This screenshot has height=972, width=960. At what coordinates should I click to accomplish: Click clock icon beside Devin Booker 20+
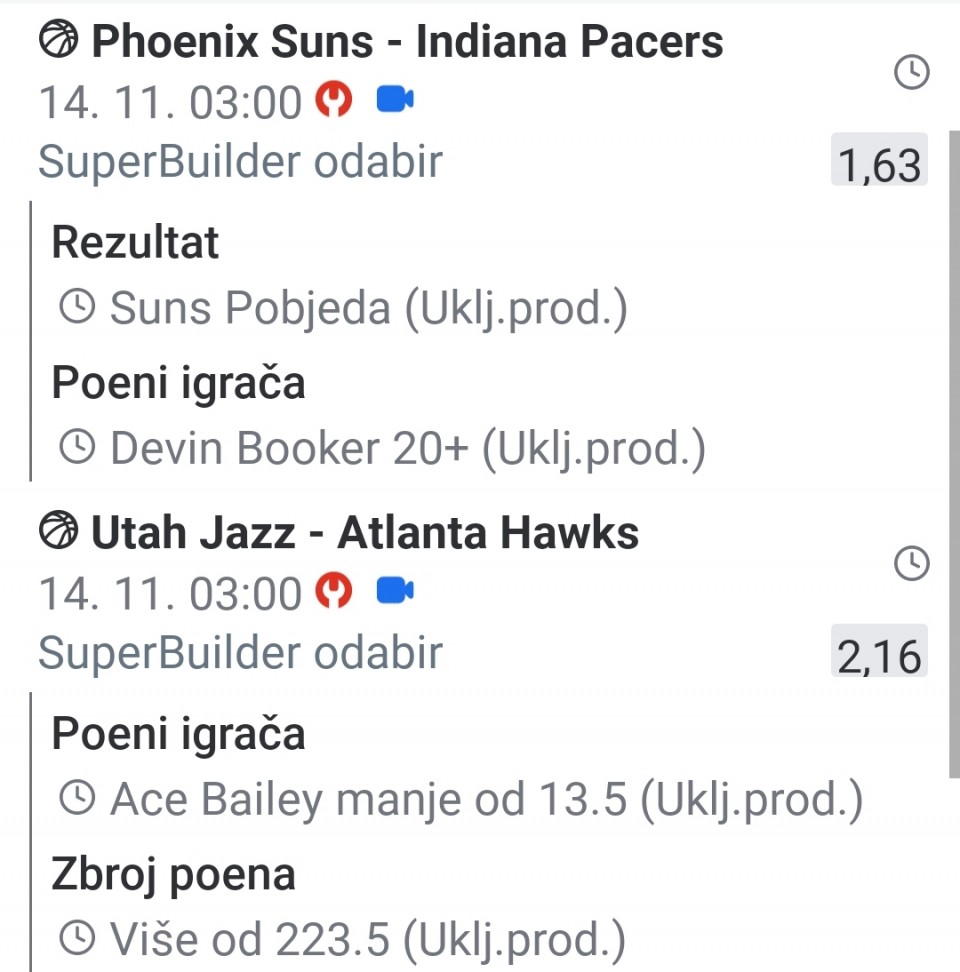tap(78, 448)
